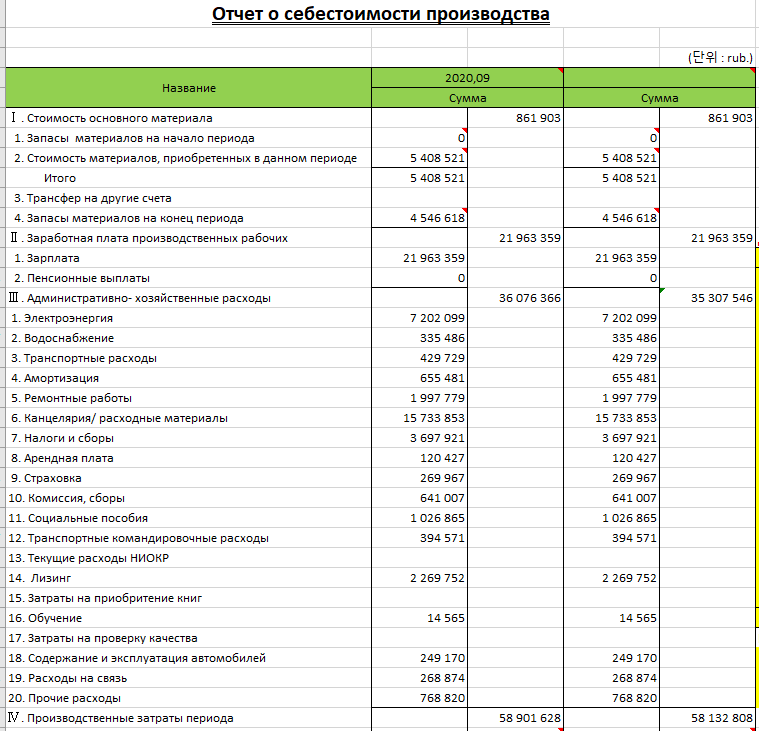Click the "Итого" subtotal label cell
This screenshot has height=731, width=759.
click(60, 178)
